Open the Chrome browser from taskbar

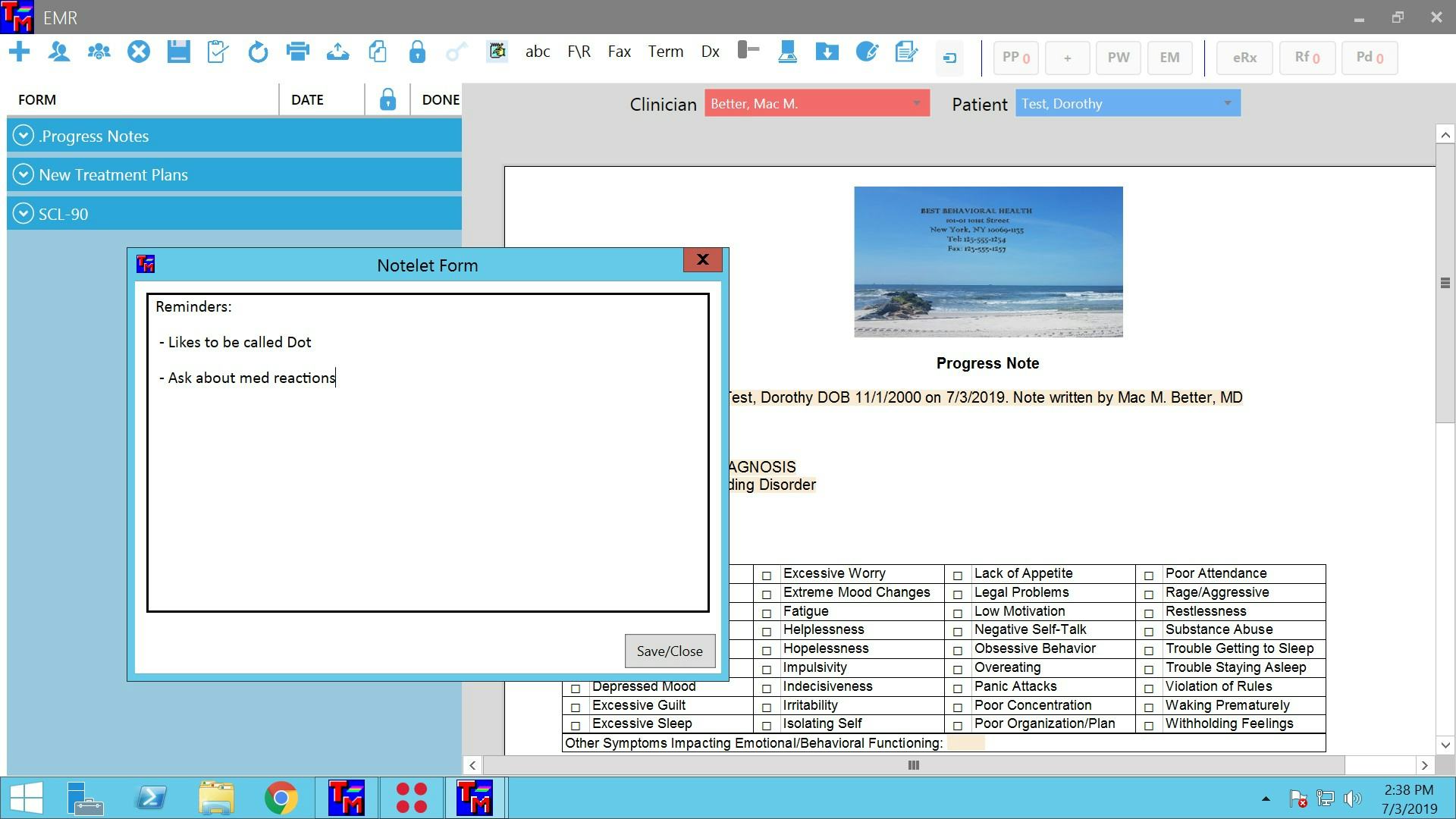[281, 798]
